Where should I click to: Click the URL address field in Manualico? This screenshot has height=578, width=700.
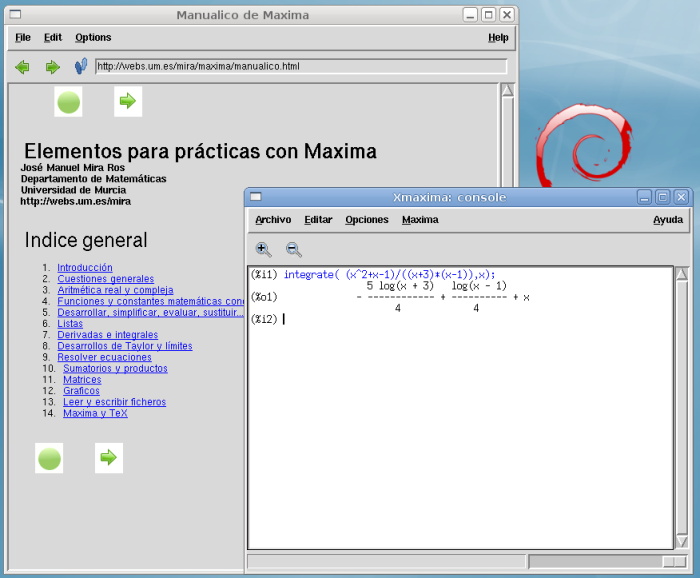(301, 67)
